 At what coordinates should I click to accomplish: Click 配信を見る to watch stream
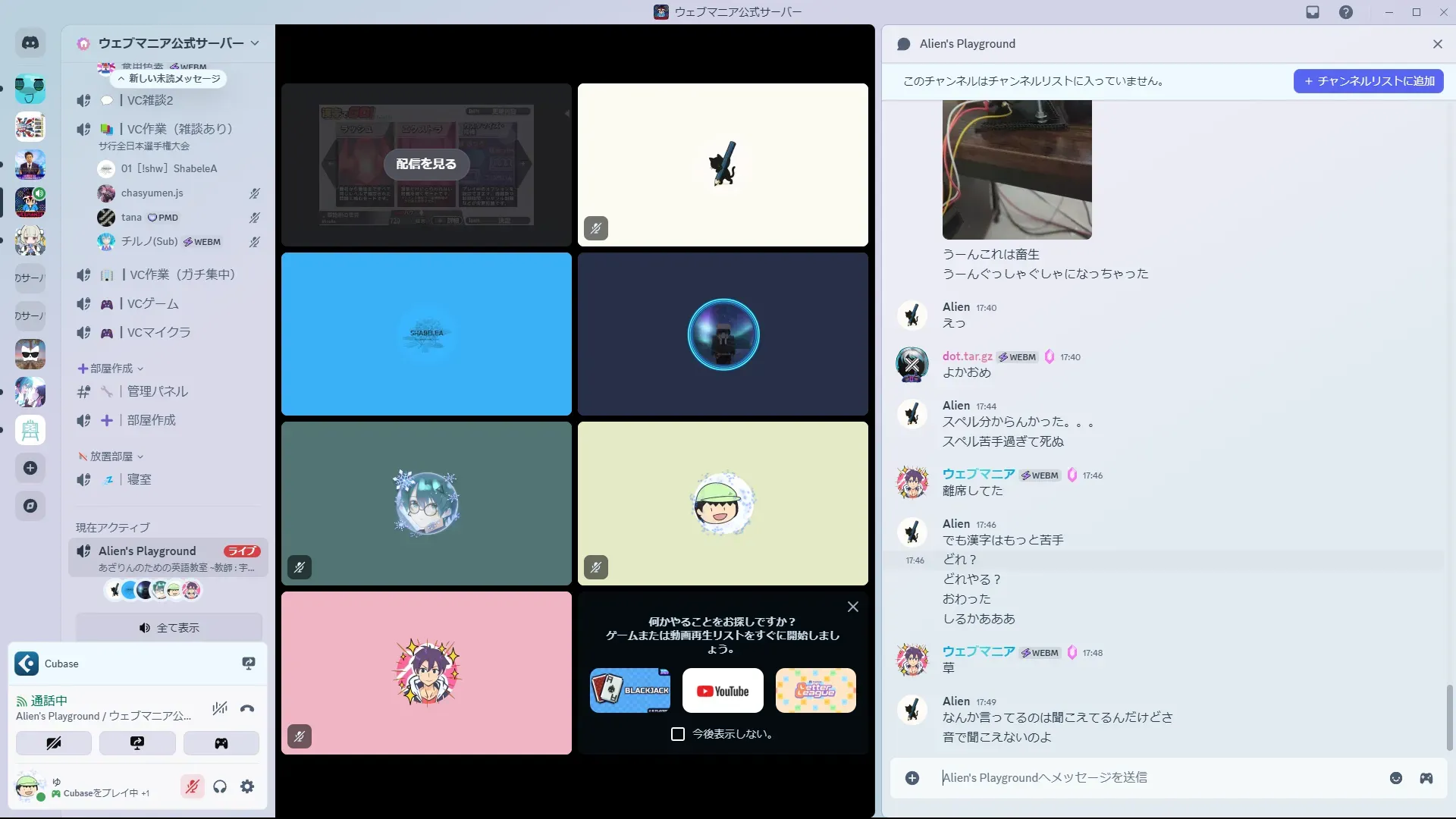[x=426, y=164]
